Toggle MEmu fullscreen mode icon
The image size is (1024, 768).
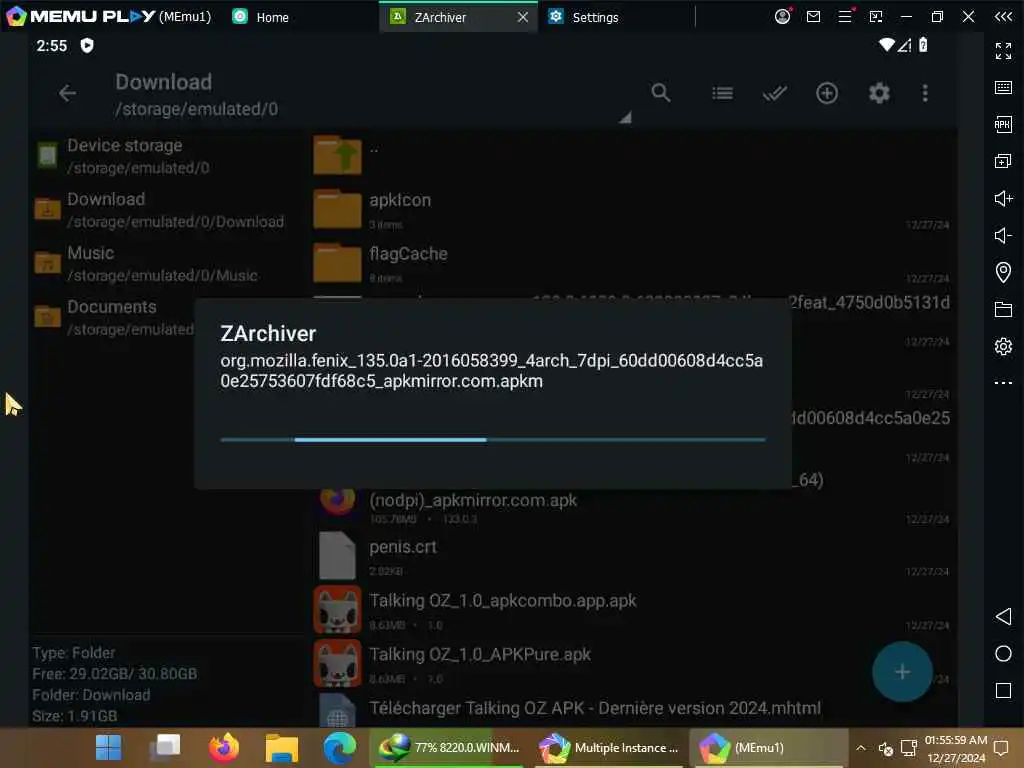click(1003, 50)
